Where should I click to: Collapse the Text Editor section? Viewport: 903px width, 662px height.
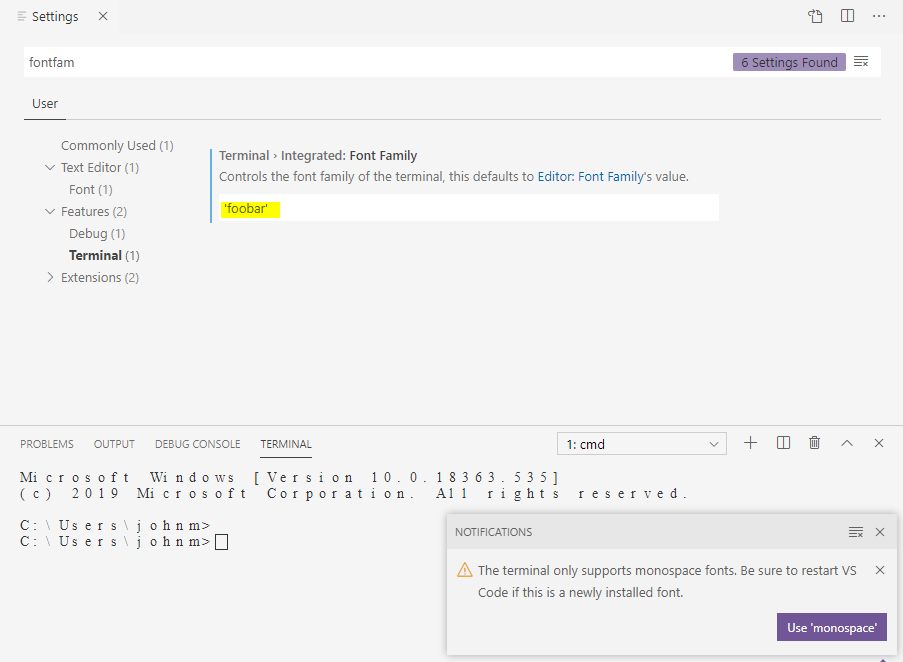(50, 167)
